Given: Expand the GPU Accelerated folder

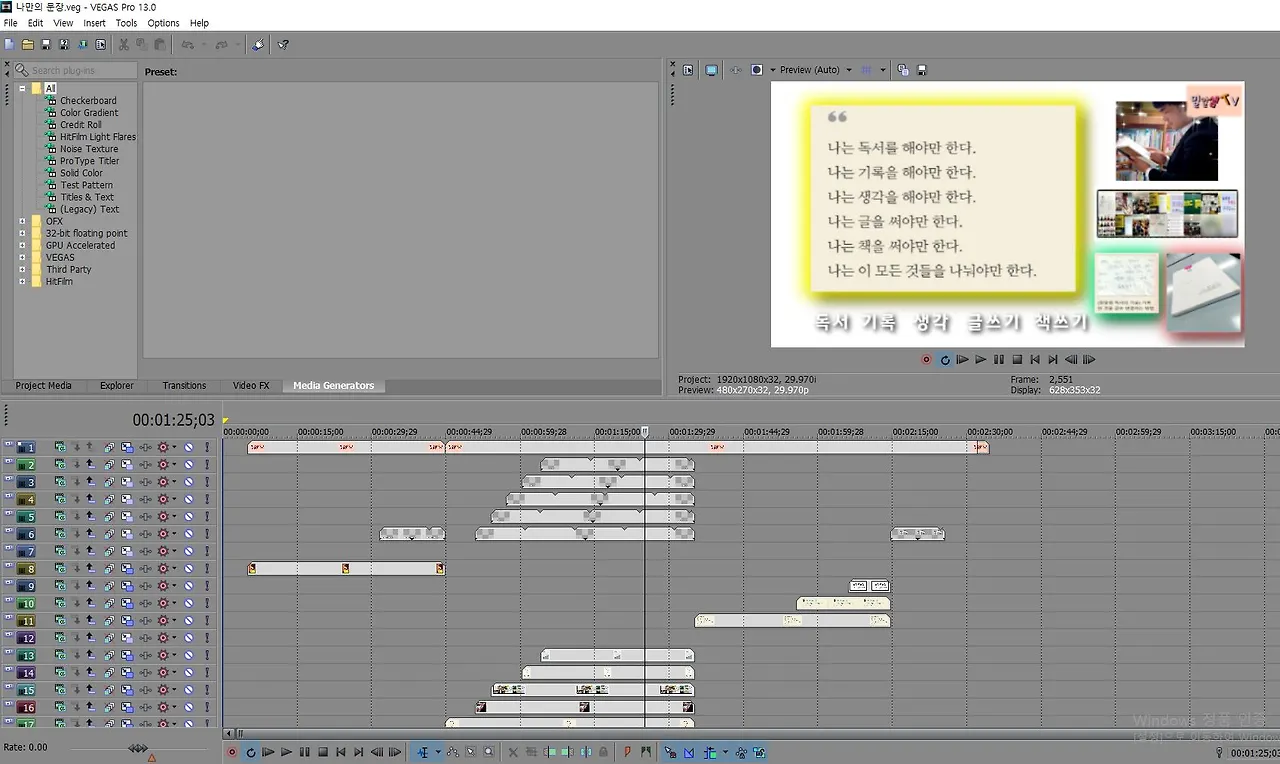Looking at the screenshot, I should [x=22, y=245].
